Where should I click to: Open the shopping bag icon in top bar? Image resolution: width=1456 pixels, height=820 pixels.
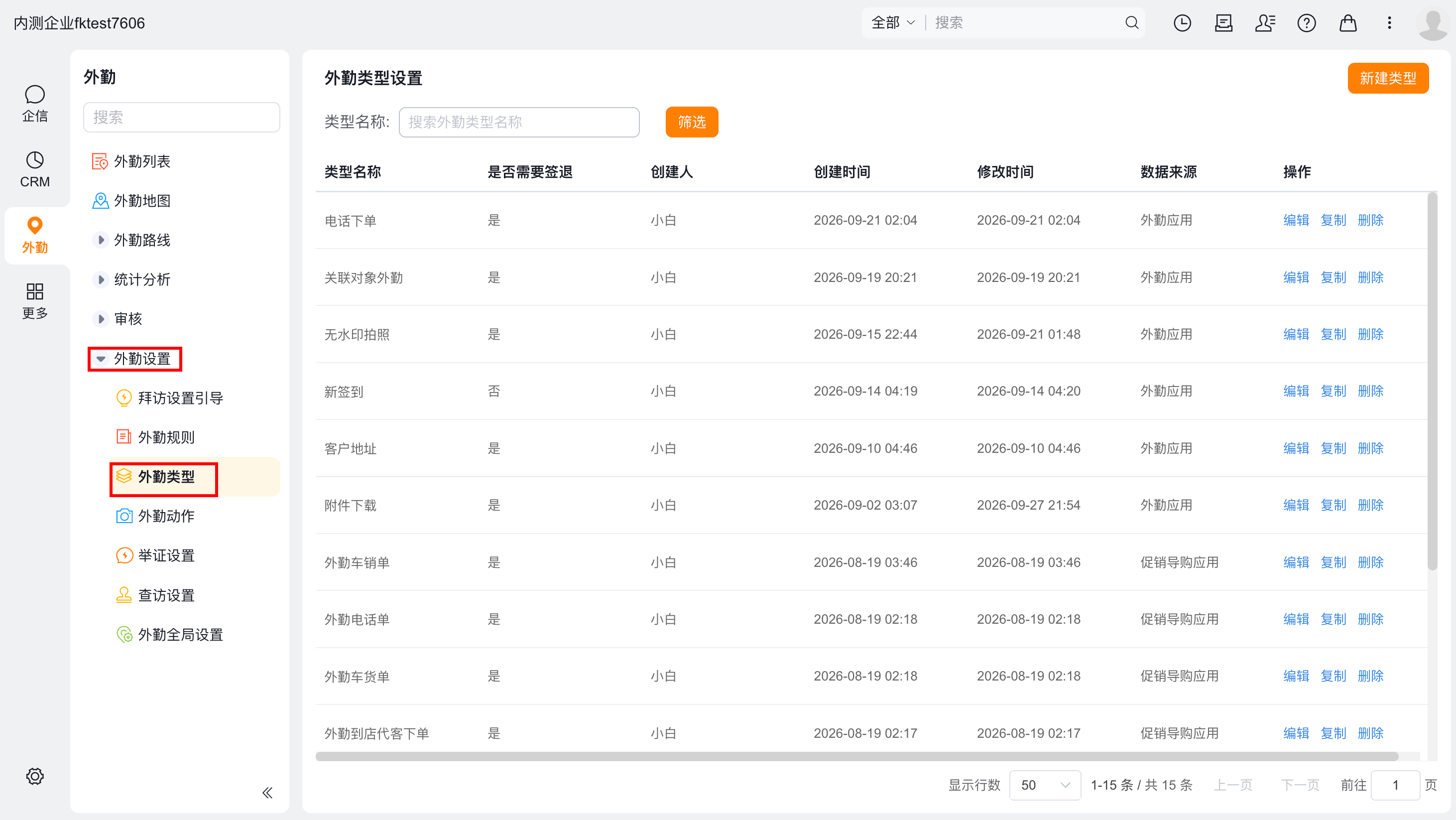point(1348,22)
